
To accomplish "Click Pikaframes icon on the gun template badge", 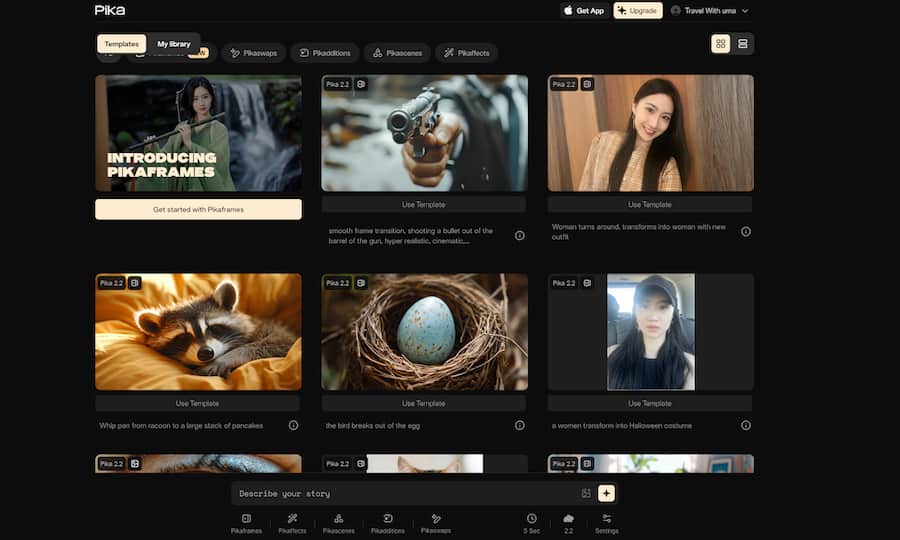I will coord(360,84).
